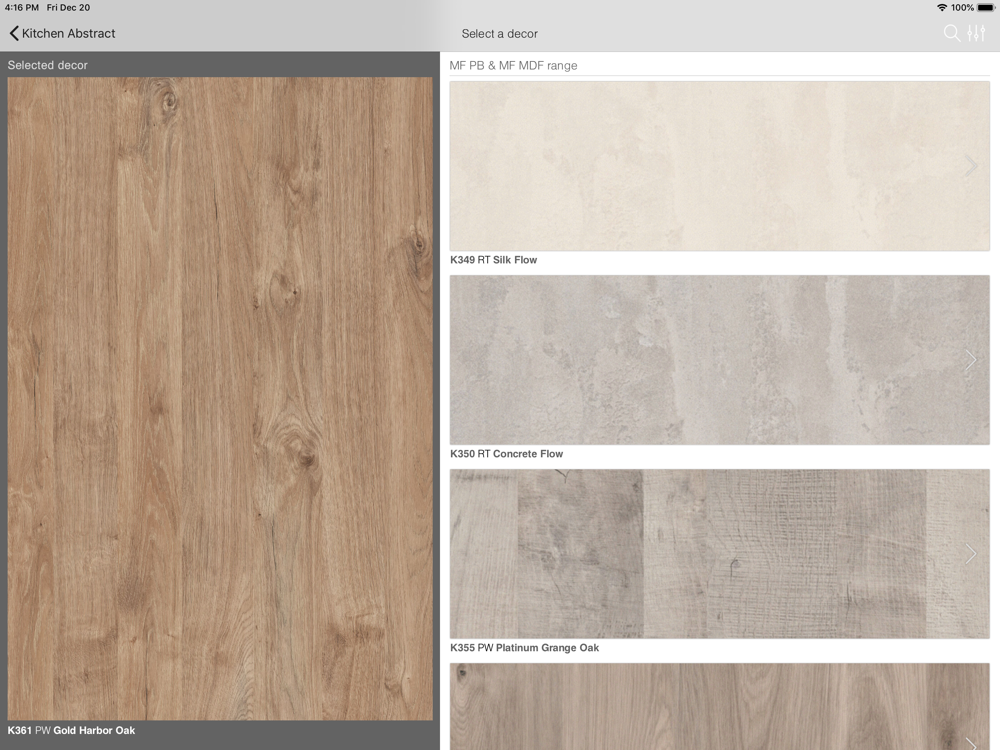Select the K355 PW Platinum Grange Oak swatch
The width and height of the screenshot is (1000, 750).
pyautogui.click(x=719, y=554)
